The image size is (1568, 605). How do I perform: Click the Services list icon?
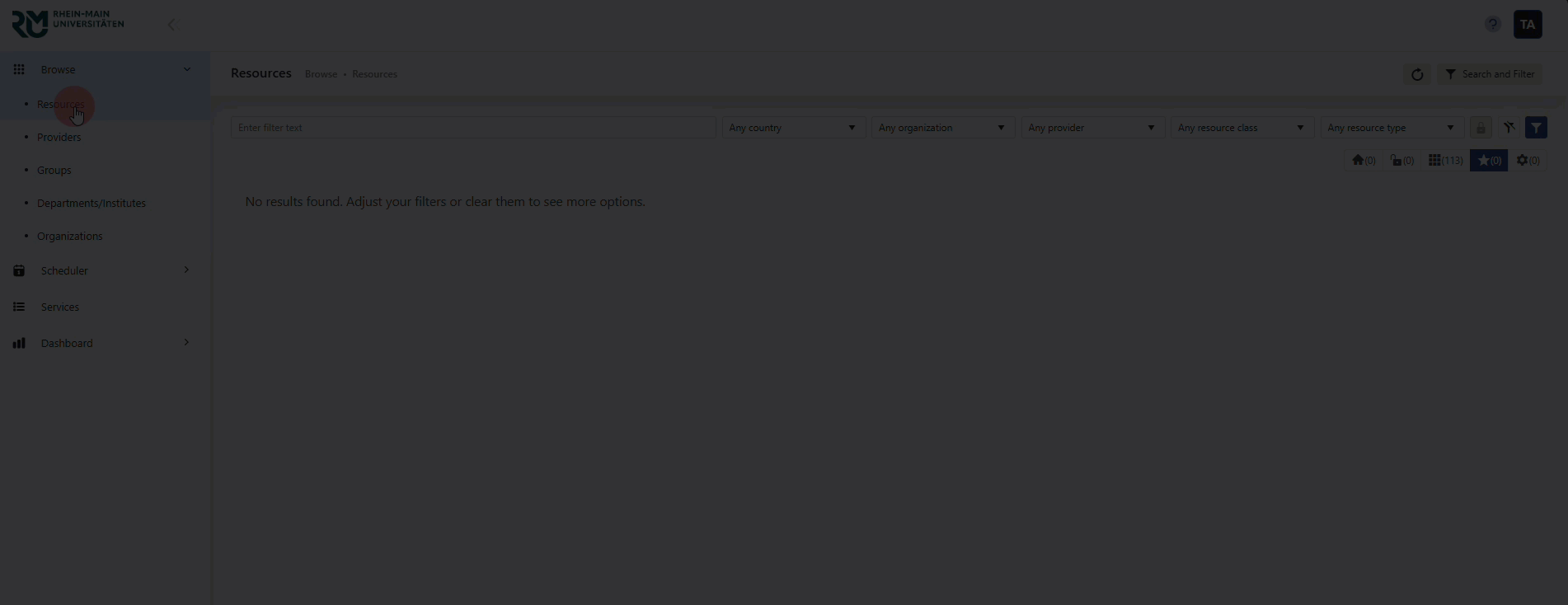point(19,307)
